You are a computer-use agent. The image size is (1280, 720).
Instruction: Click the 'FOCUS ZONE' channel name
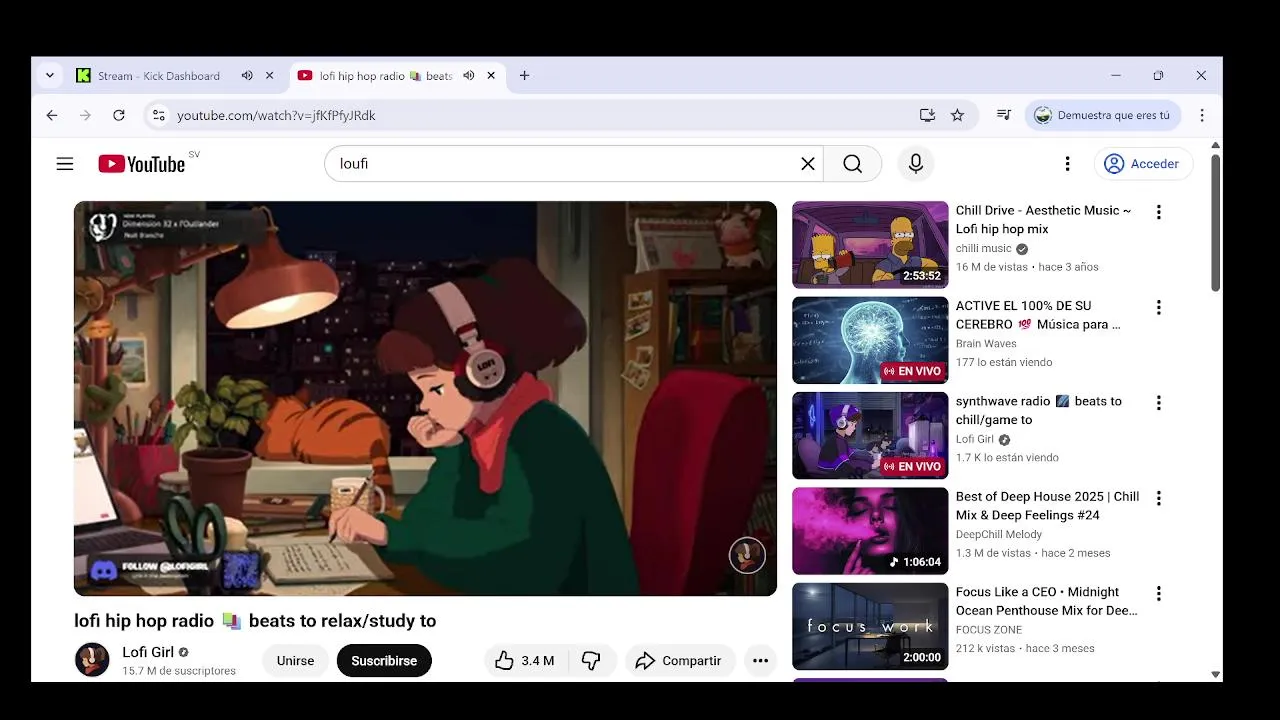(988, 630)
